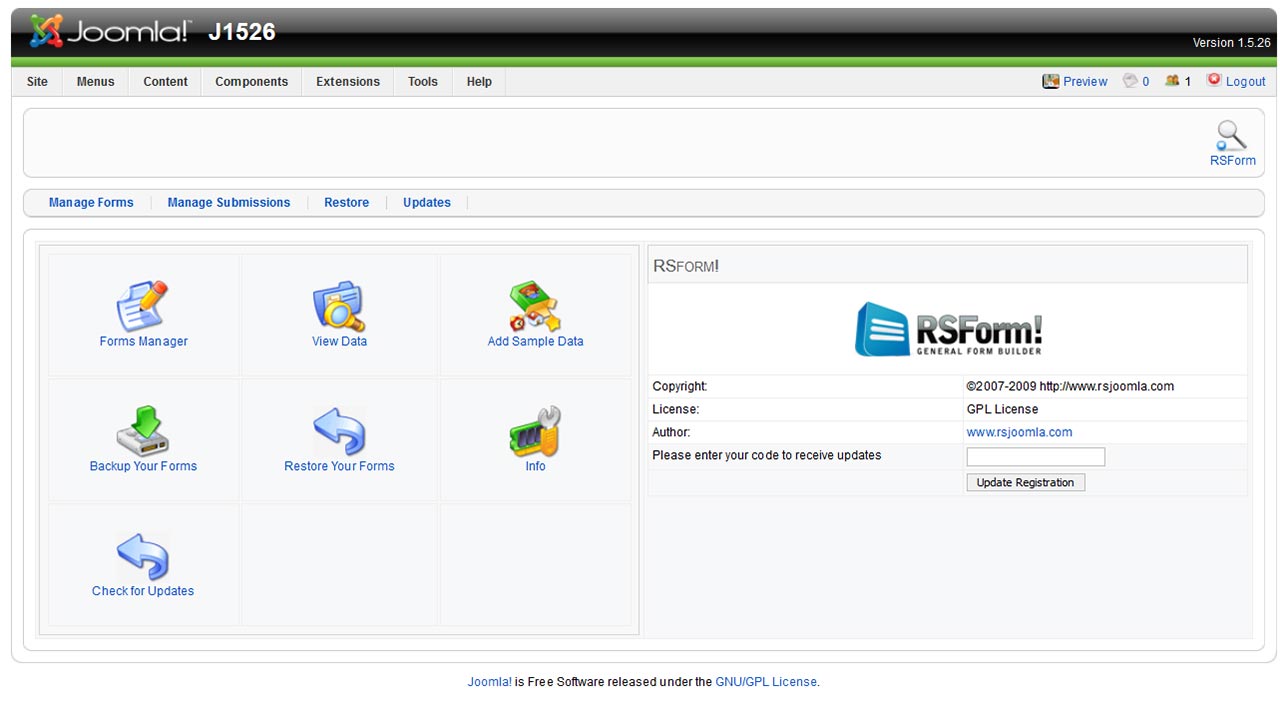Go to the Manage Submissions tab
Viewport: 1280px width, 720px height.
coord(229,203)
